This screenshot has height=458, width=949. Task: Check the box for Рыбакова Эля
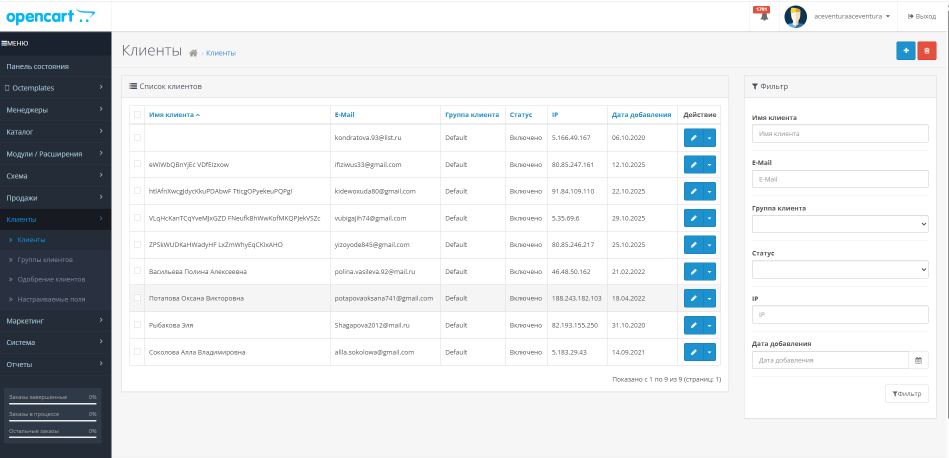coord(137,325)
